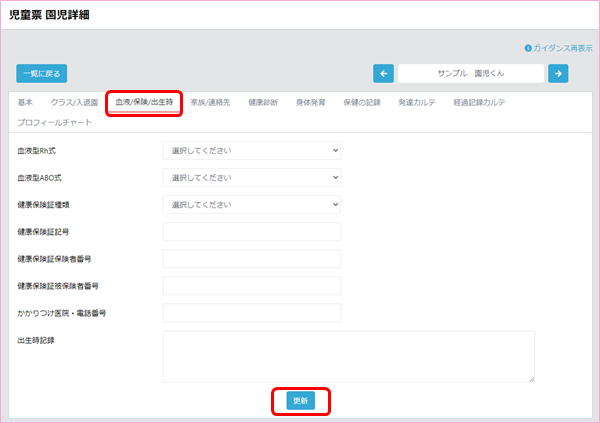Click the next child right arrow button
This screenshot has width=600, height=423.
[558, 73]
